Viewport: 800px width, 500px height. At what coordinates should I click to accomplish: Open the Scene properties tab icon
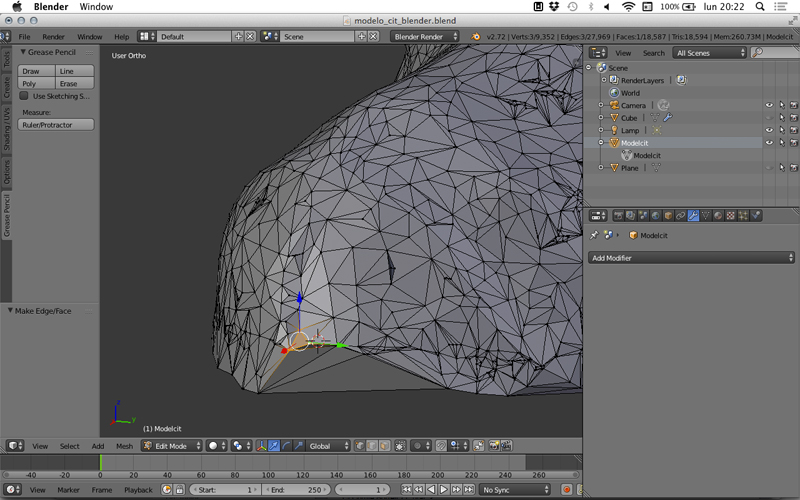pos(643,216)
